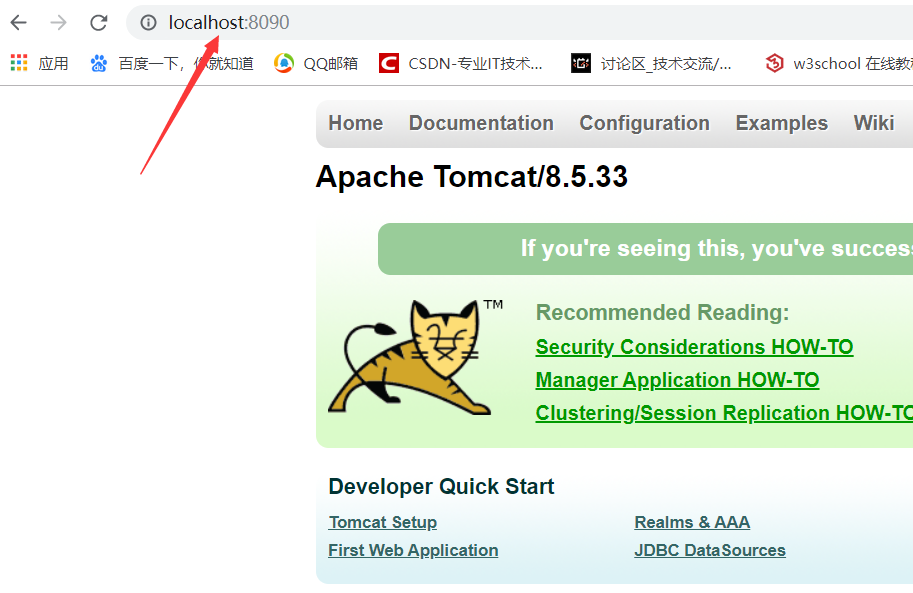Open the Examples nav item
The width and height of the screenshot is (913, 593).
[x=781, y=123]
